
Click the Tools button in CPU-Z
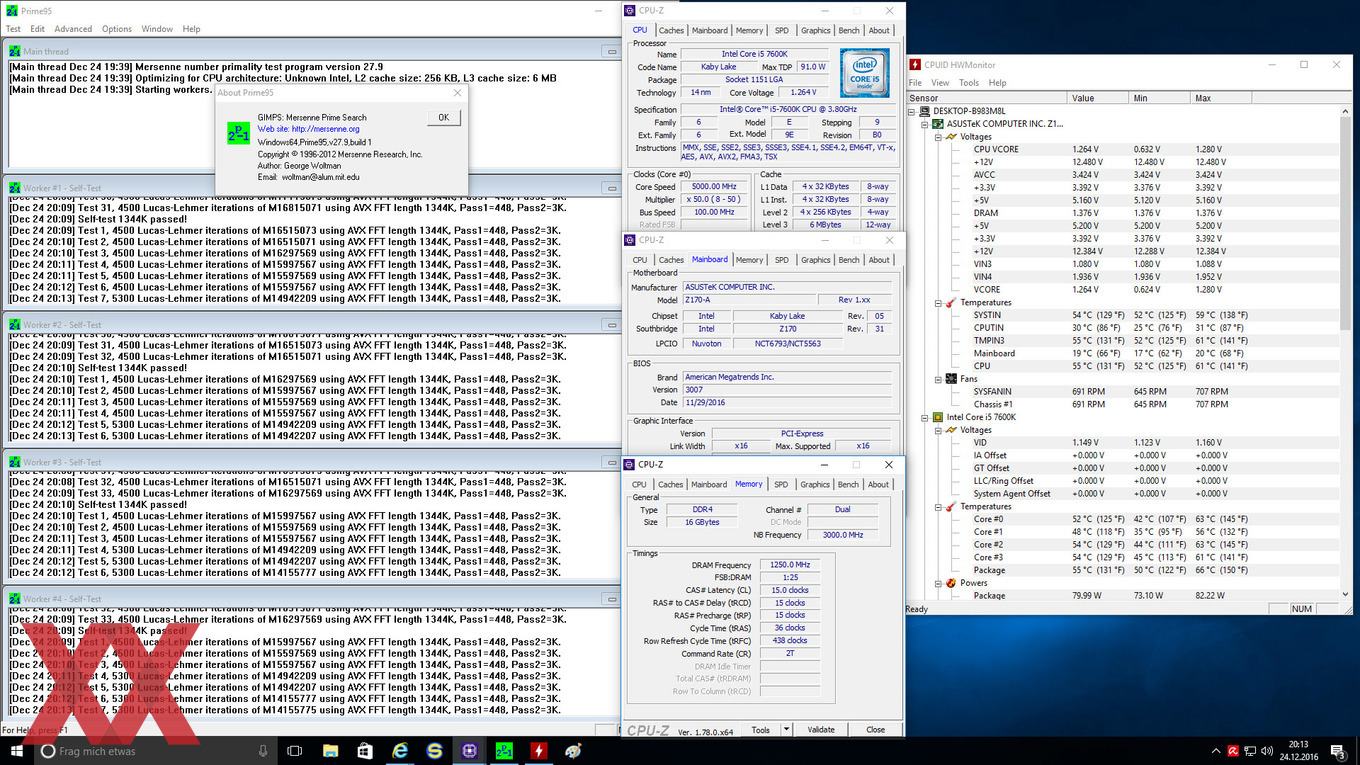(x=761, y=729)
